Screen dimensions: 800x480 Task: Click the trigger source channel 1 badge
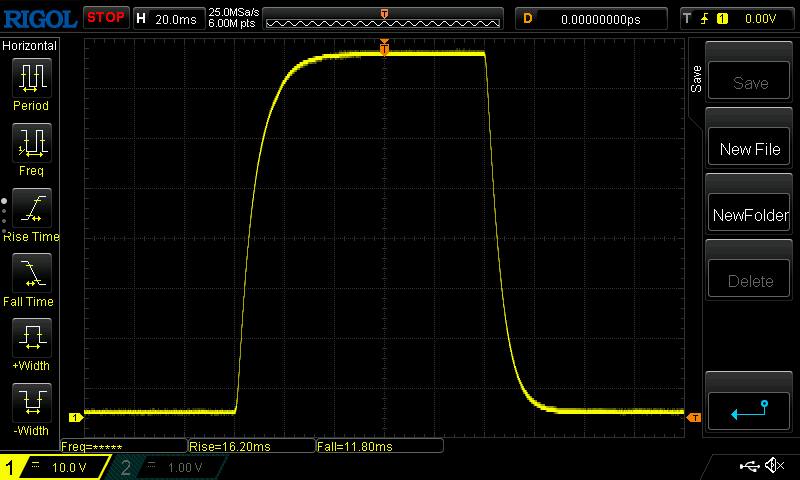coord(722,19)
